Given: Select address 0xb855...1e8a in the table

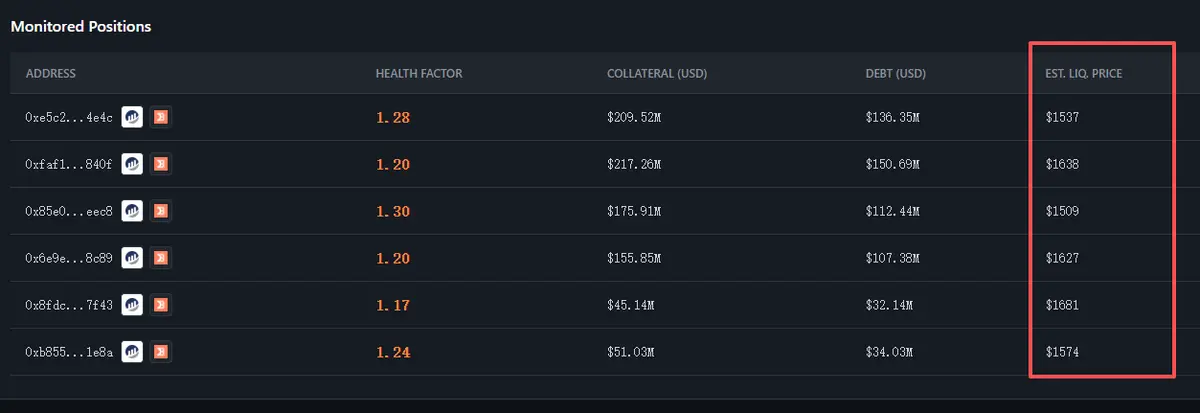Looking at the screenshot, I should (x=69, y=352).
